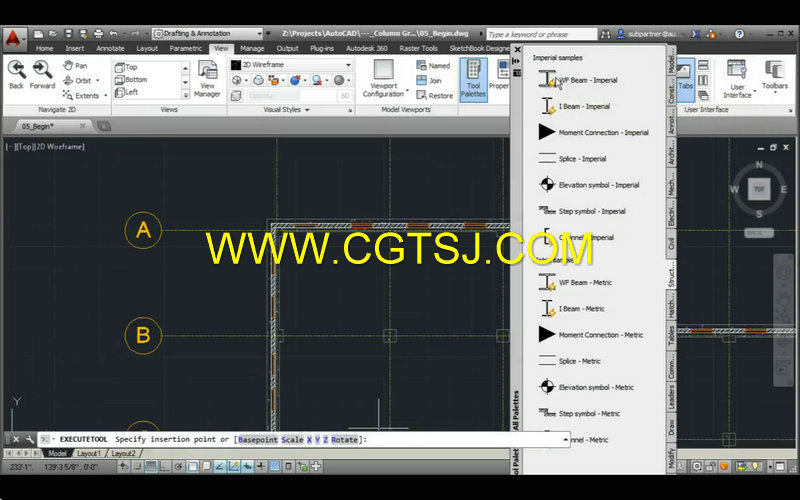
Task: Toggle Ortho Mode in status bar
Action: pyautogui.click(x=165, y=466)
